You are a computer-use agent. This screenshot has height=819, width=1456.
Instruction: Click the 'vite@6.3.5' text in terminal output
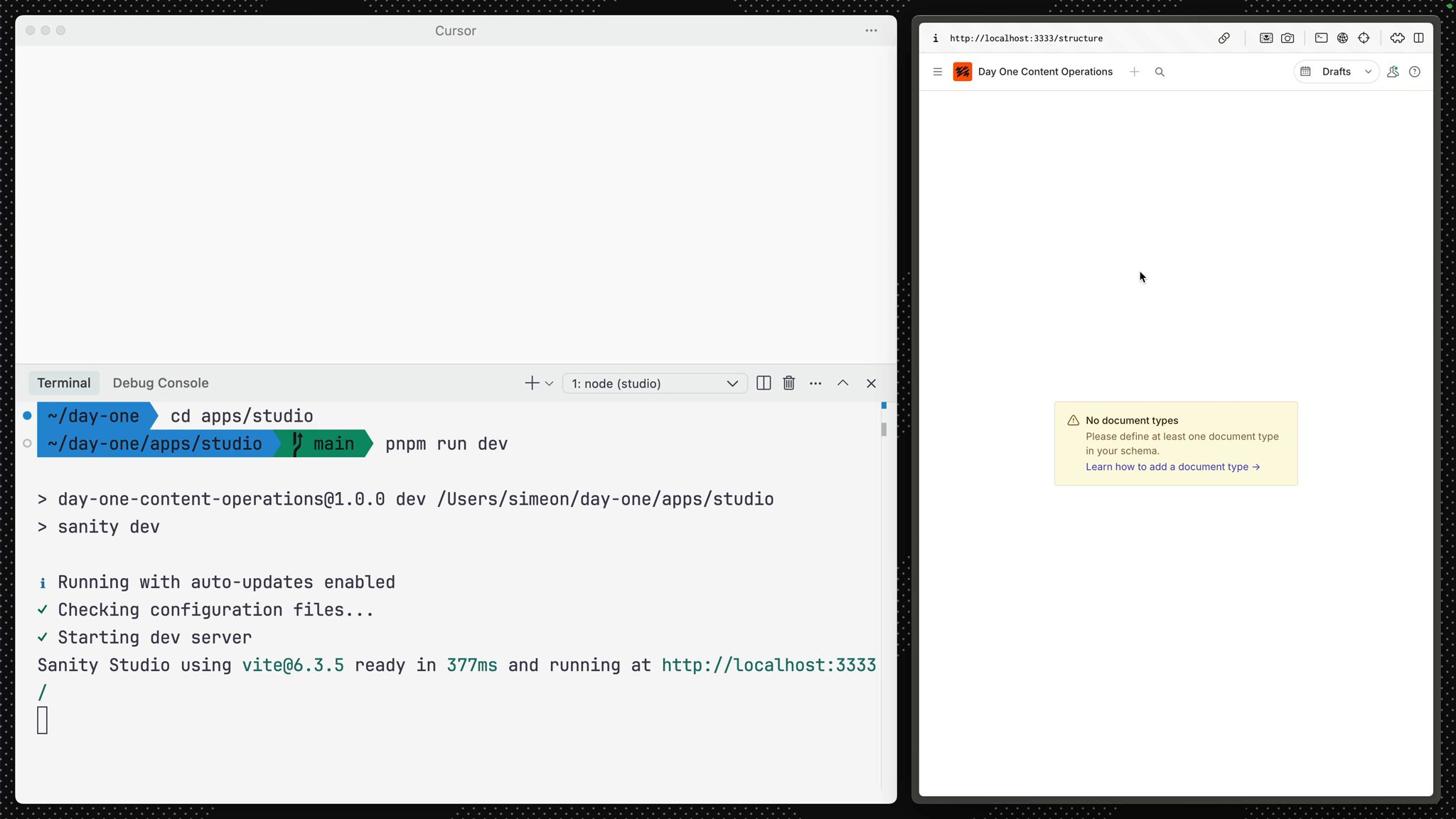click(x=293, y=665)
